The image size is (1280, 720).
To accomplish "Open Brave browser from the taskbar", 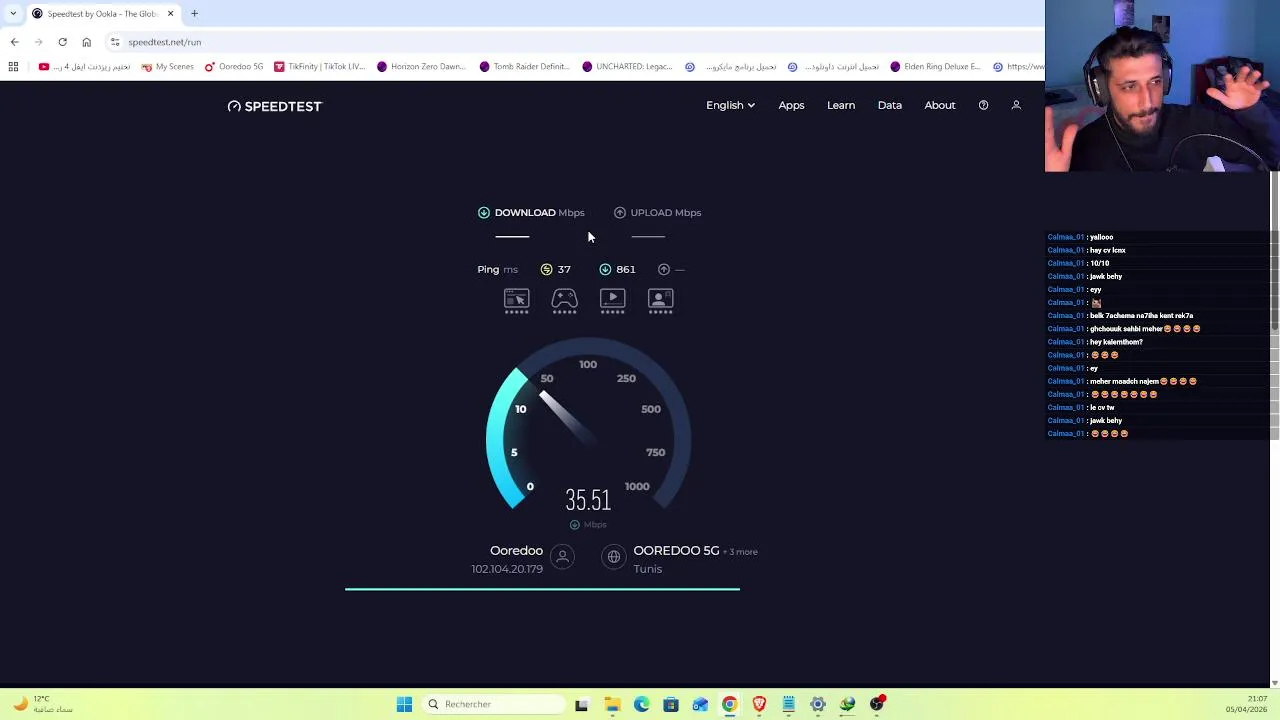I will pyautogui.click(x=759, y=704).
